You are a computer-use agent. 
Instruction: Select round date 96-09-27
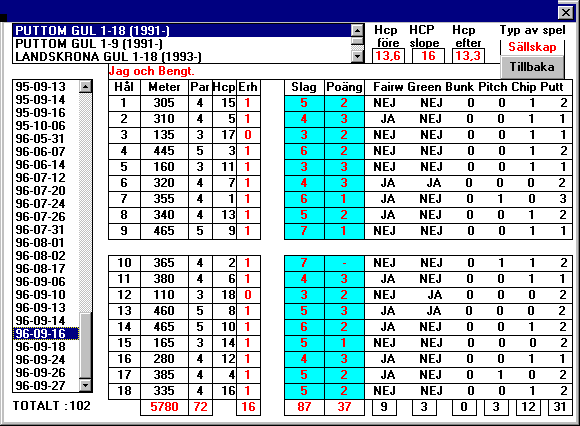tap(46, 385)
